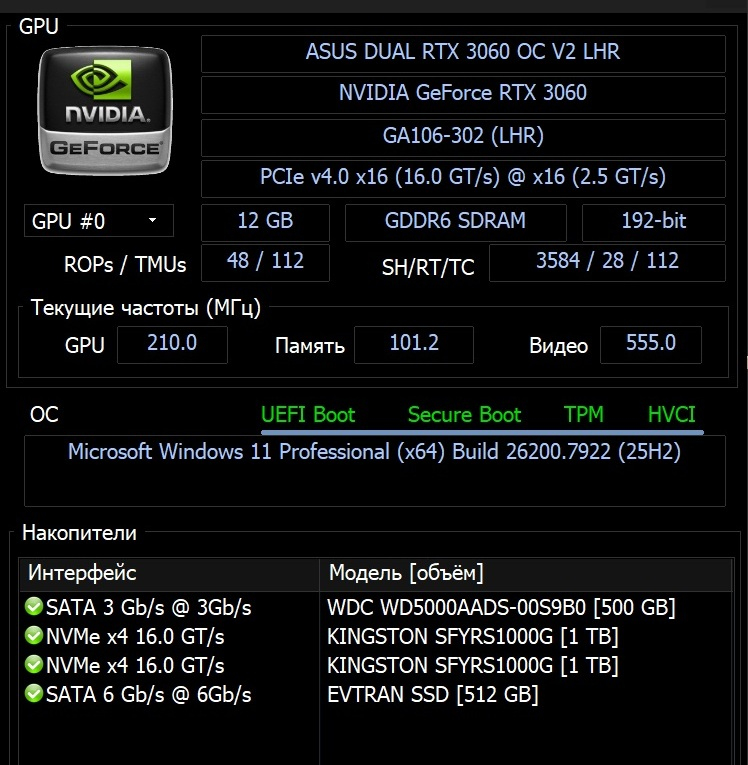748x765 pixels.
Task: Click status icon of first NVMe x4 drive
Action: click(x=34, y=637)
